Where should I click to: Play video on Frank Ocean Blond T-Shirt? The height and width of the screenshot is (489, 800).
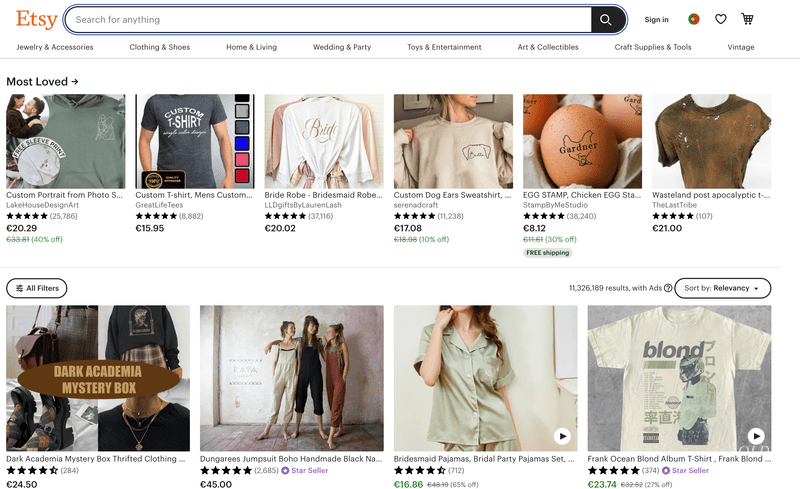click(756, 436)
